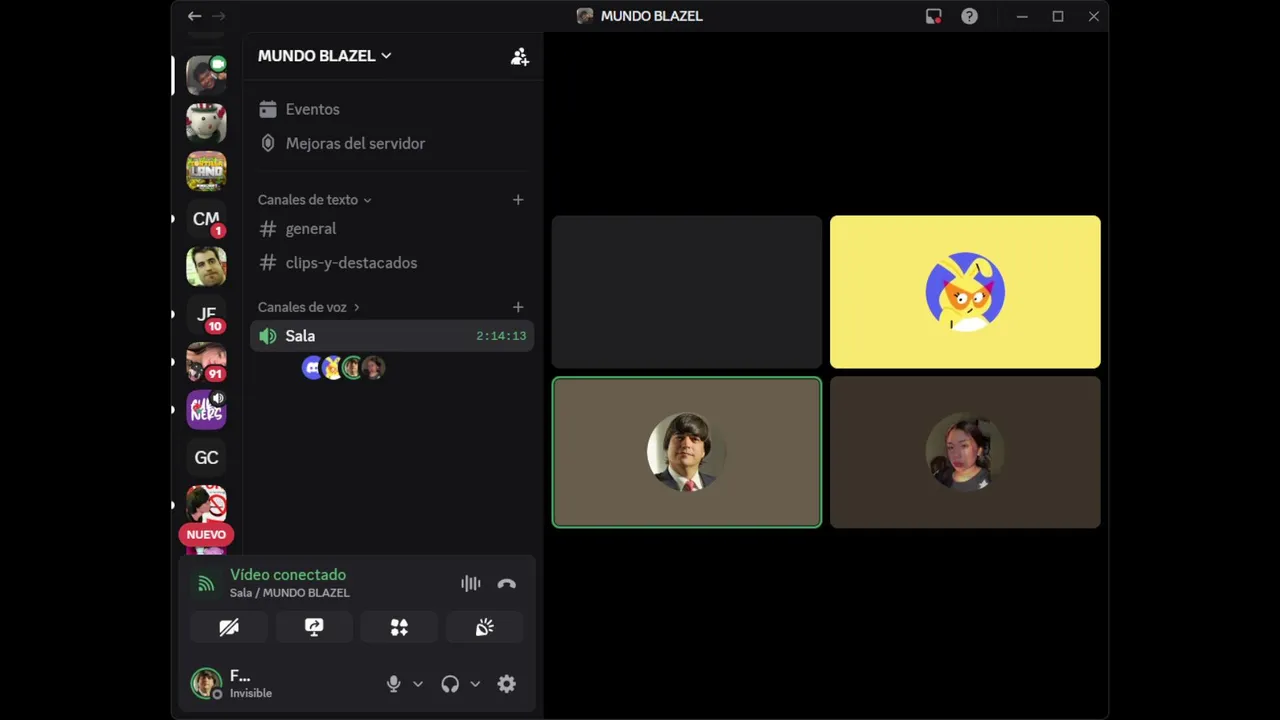
Task: Open input device options chevron next to microphone
Action: tap(418, 684)
